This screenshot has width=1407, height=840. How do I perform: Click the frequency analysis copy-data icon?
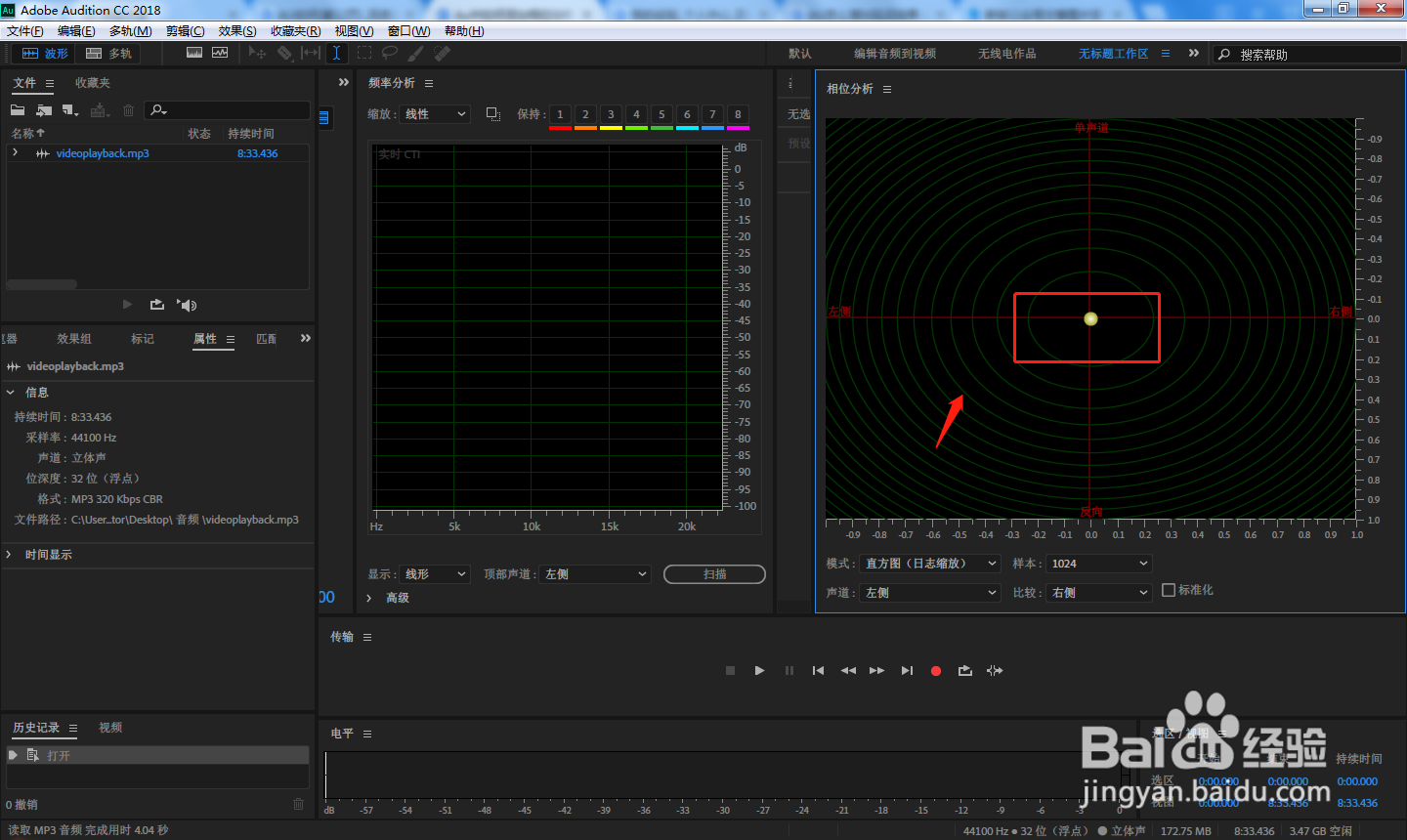coord(493,114)
